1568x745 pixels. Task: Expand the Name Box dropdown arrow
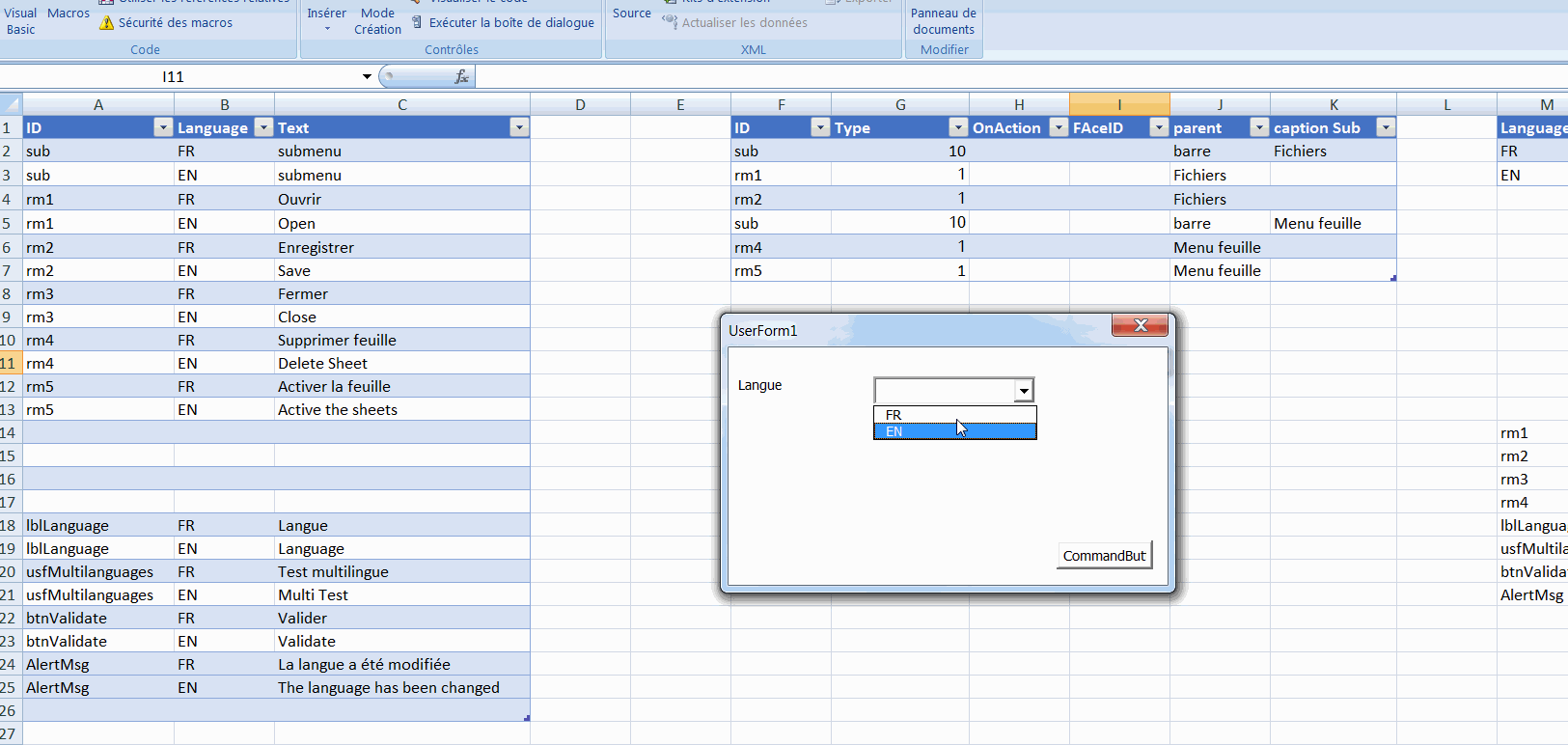pos(367,76)
